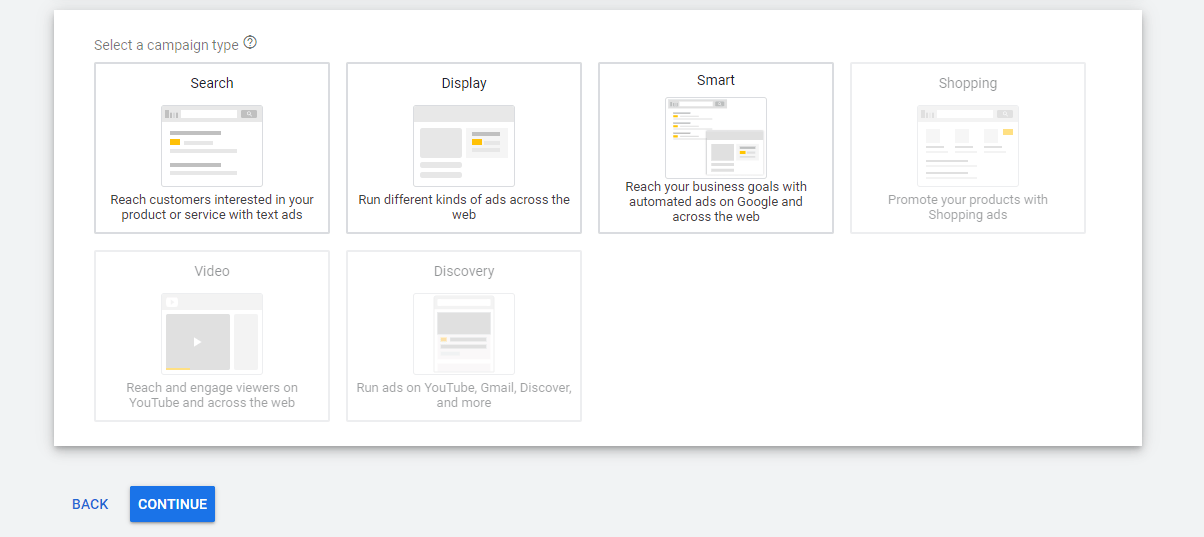Click the help icon beside campaign type
This screenshot has height=537, width=1204.
[x=250, y=43]
